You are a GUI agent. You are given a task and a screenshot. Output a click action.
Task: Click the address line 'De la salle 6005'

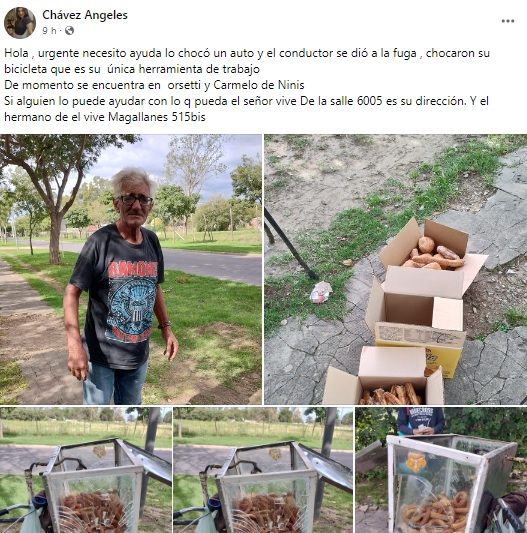click(x=341, y=101)
